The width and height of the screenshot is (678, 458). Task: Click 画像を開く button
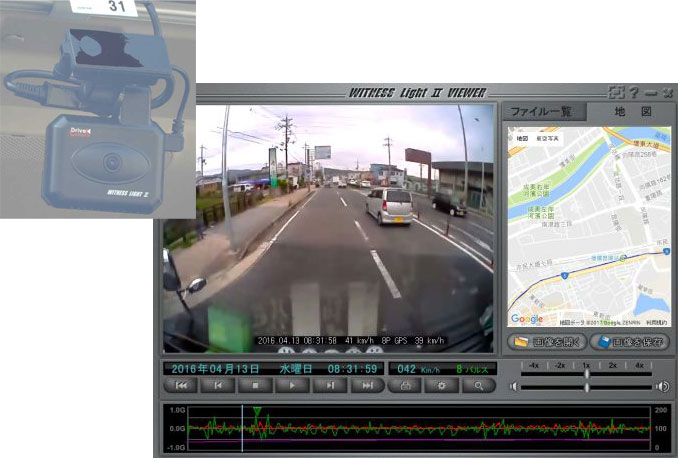click(547, 342)
